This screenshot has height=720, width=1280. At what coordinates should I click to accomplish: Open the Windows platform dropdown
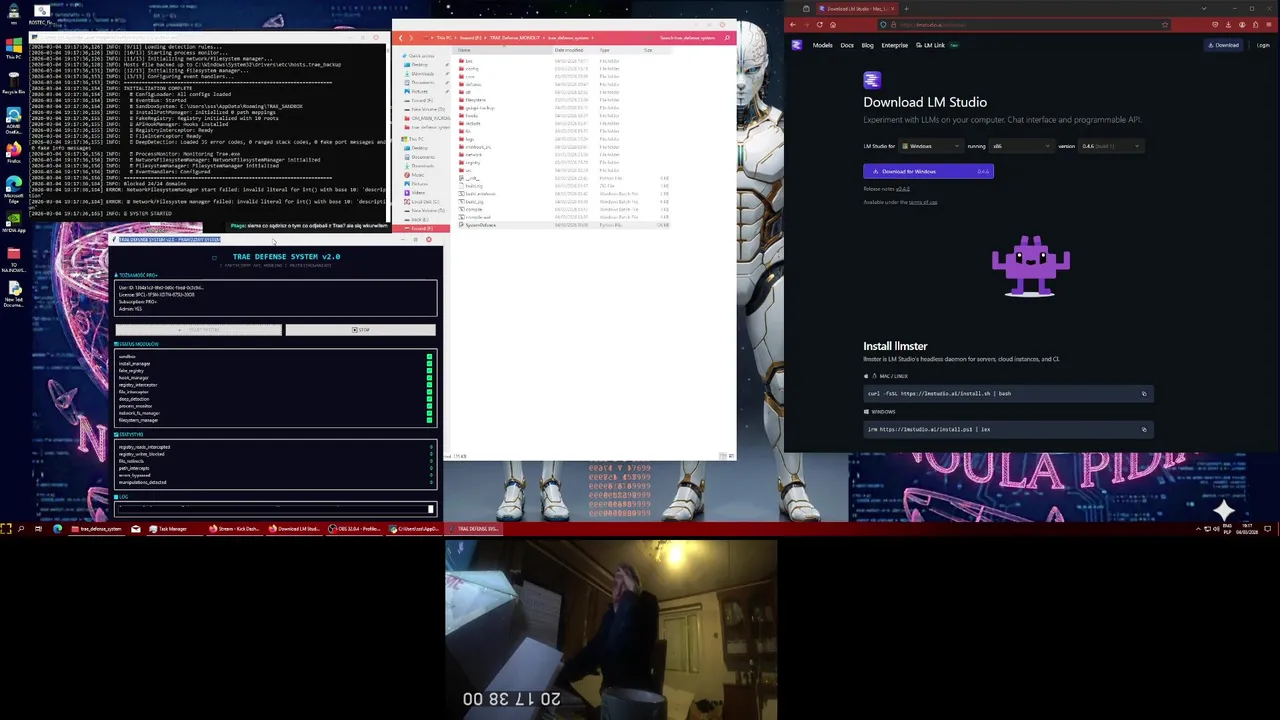tap(931, 146)
